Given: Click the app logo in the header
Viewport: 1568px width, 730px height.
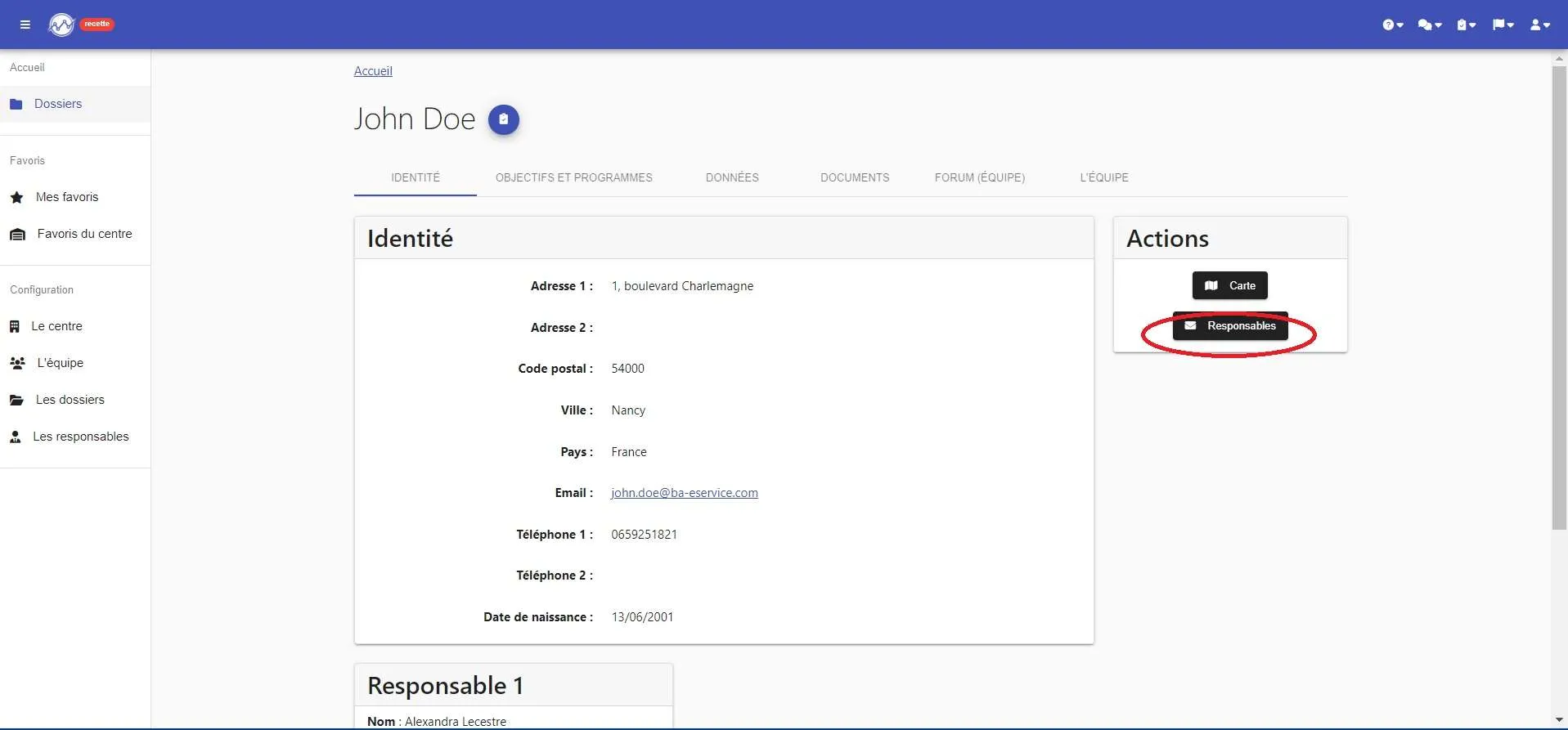Looking at the screenshot, I should pos(61,25).
